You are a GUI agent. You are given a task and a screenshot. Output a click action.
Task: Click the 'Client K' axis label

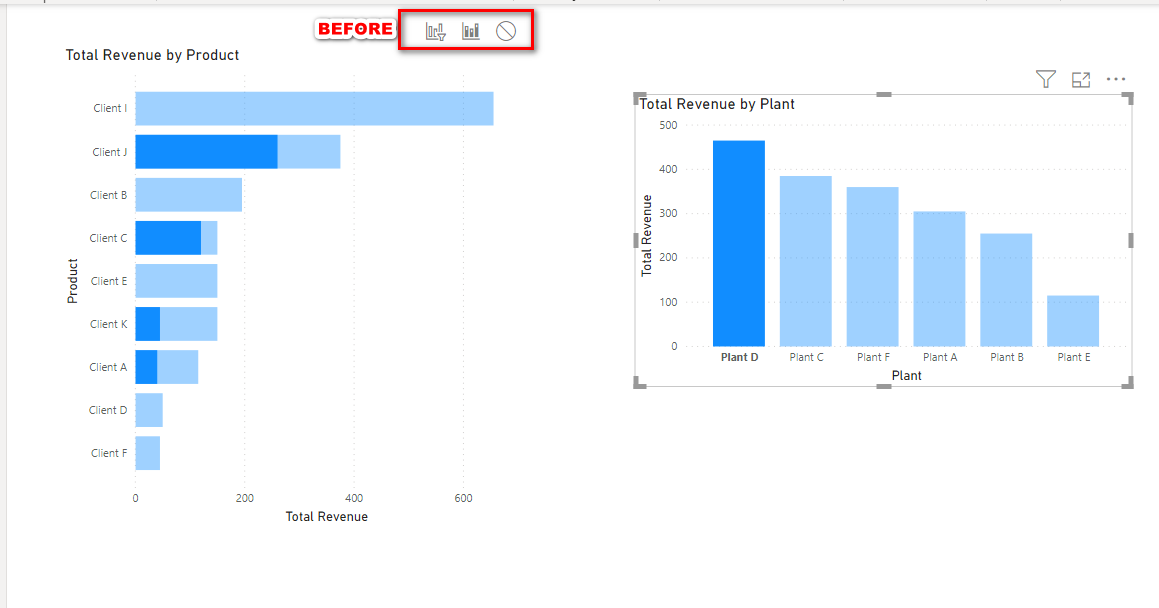coord(109,324)
